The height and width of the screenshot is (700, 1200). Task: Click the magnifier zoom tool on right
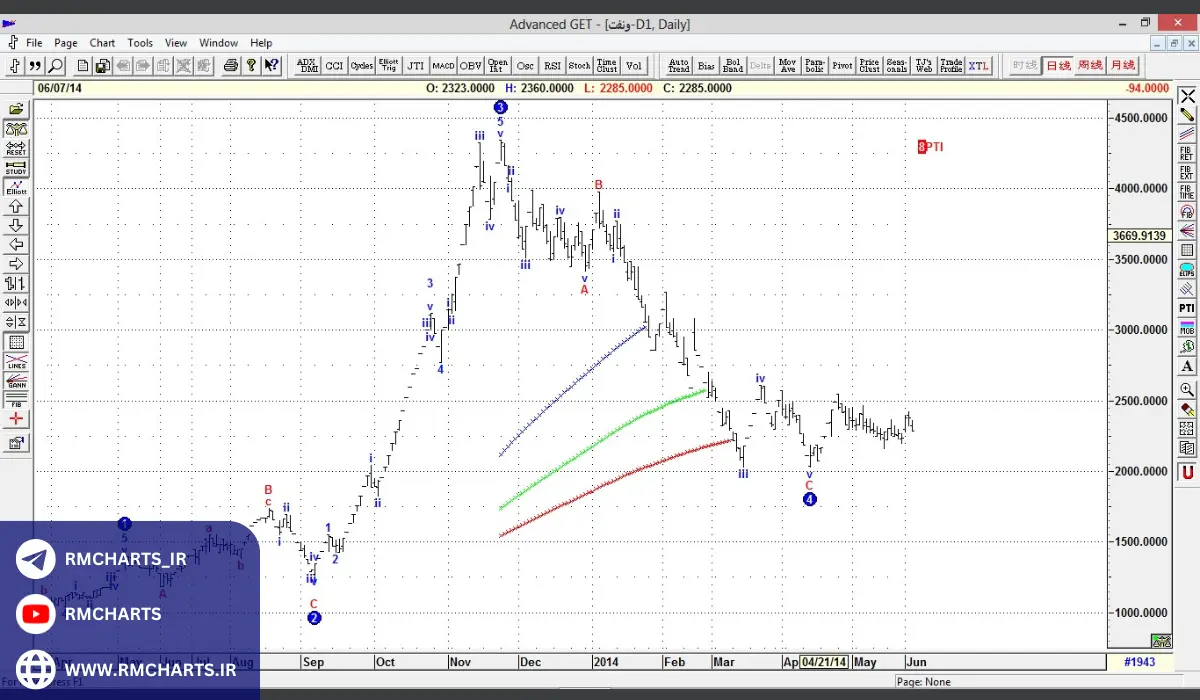[1187, 390]
